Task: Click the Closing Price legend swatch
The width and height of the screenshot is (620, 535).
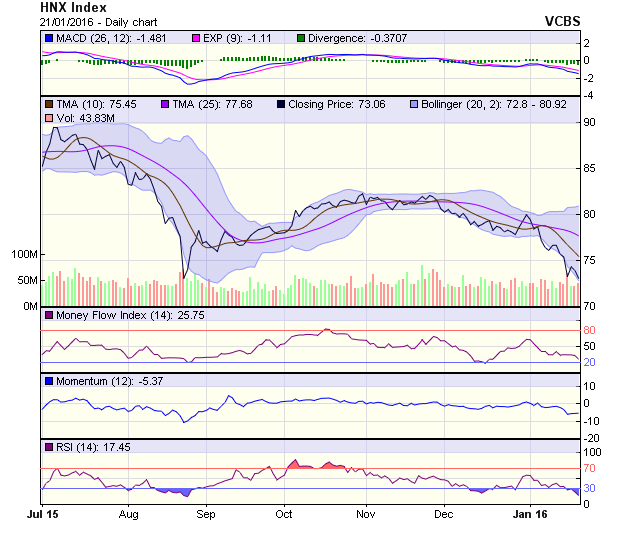Action: [281, 103]
